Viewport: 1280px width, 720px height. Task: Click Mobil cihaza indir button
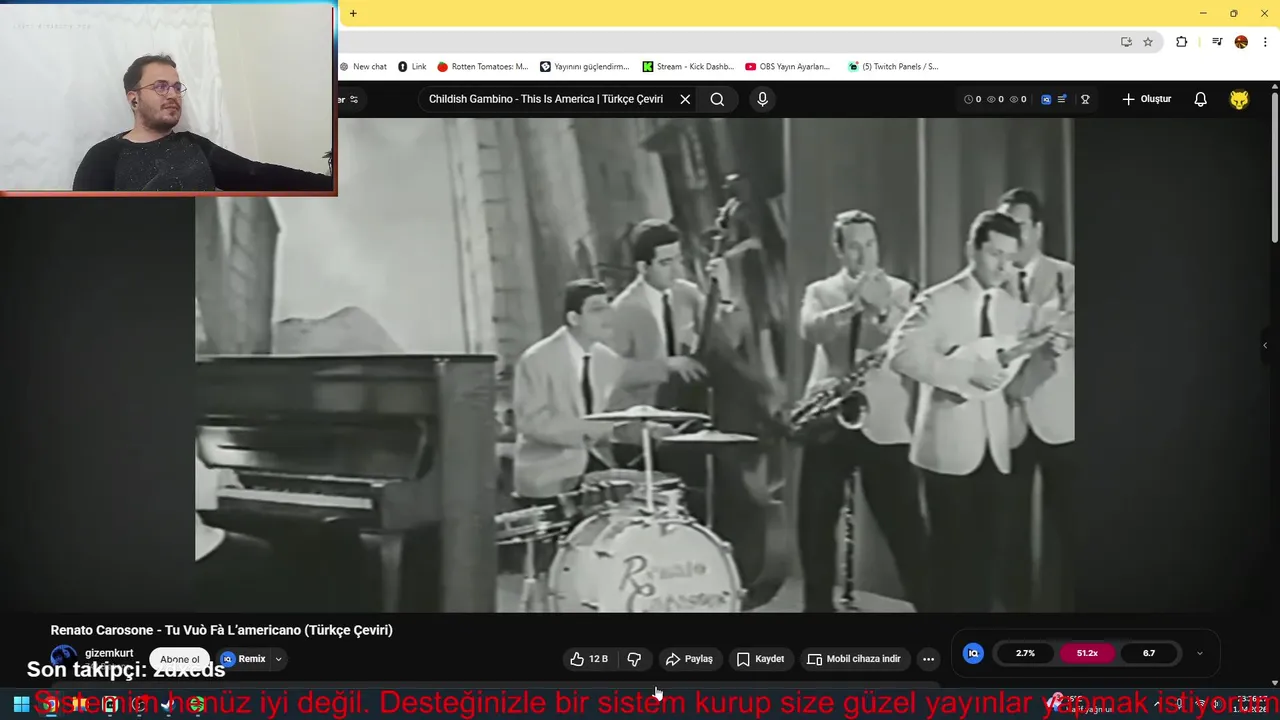tap(854, 659)
